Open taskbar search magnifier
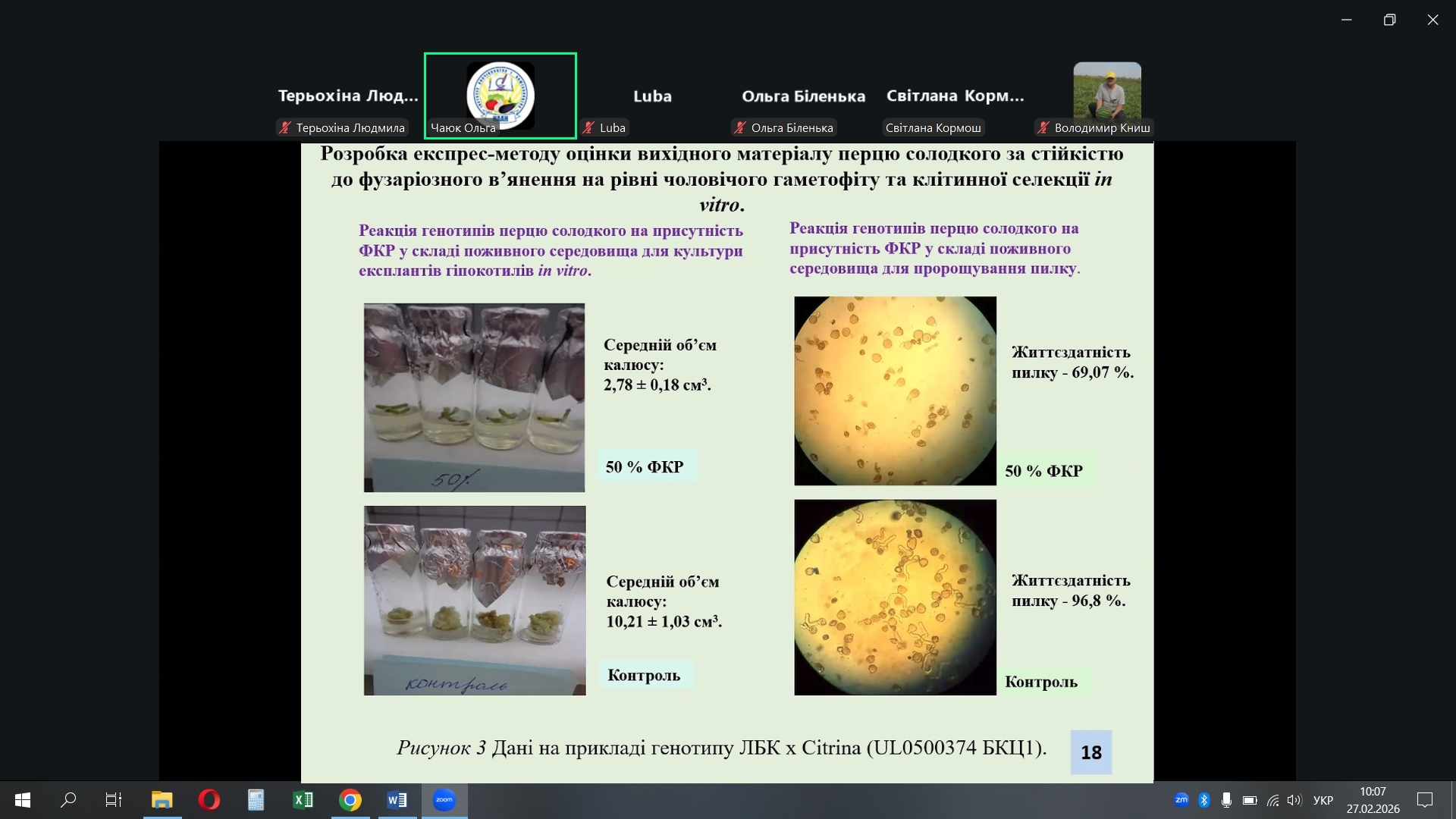The width and height of the screenshot is (1456, 819). [68, 800]
